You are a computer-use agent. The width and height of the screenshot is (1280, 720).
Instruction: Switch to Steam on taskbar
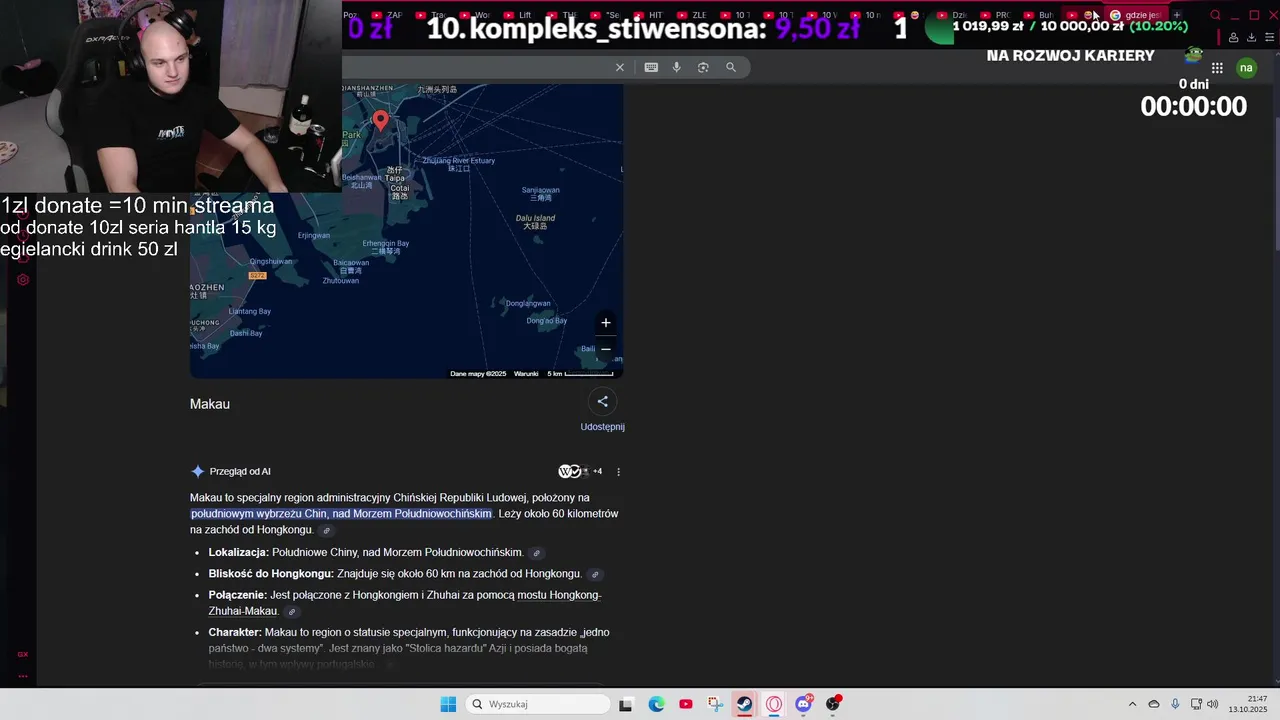point(744,704)
